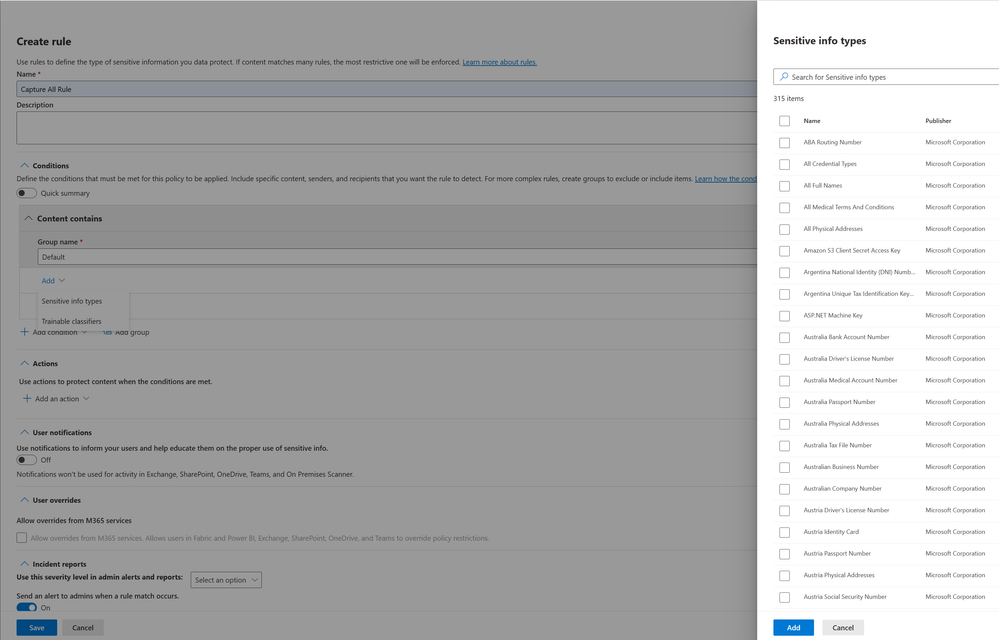Collapse the Content contains section
The height and width of the screenshot is (640, 999).
pos(28,218)
